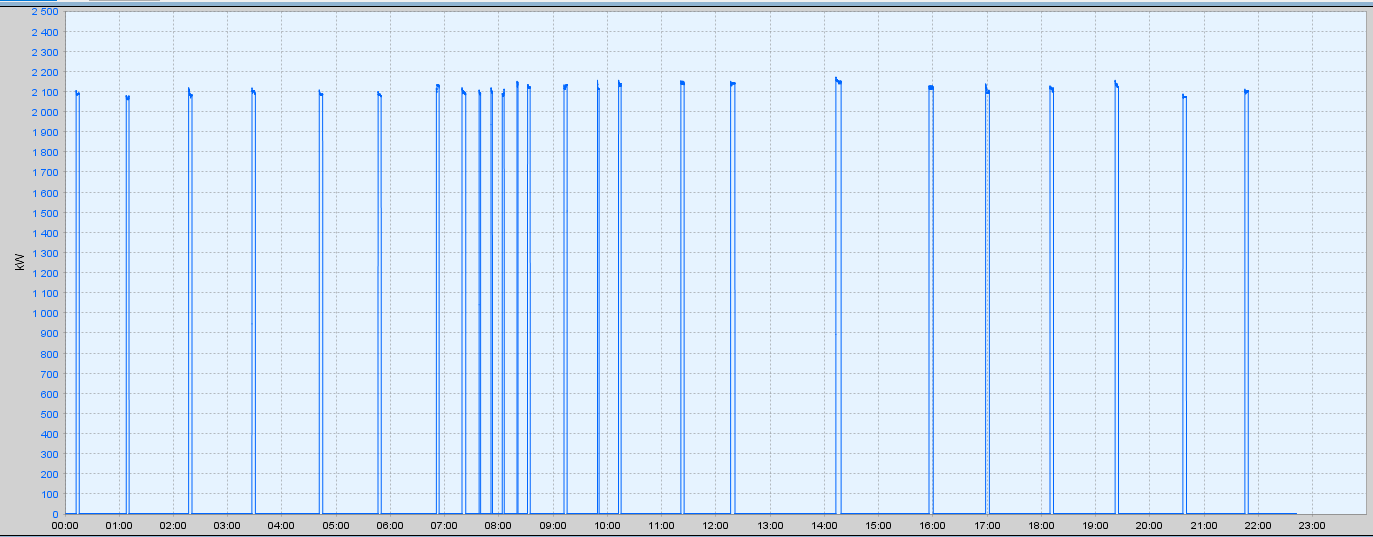Click the 500 y-axis value
The width and height of the screenshot is (1373, 537).
click(x=49, y=413)
